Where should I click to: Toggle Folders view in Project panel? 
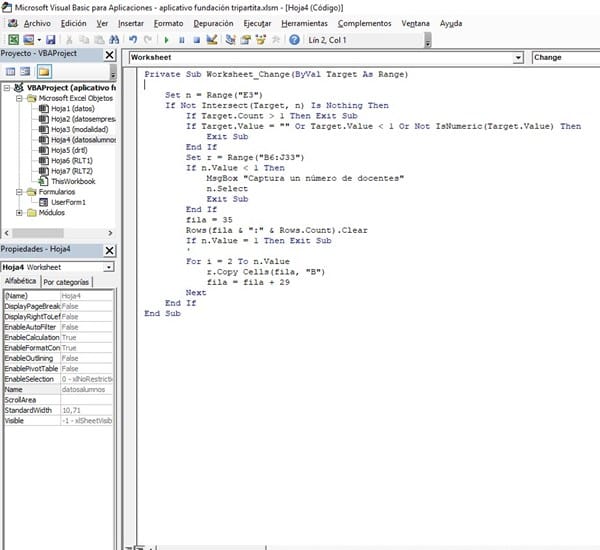point(44,72)
